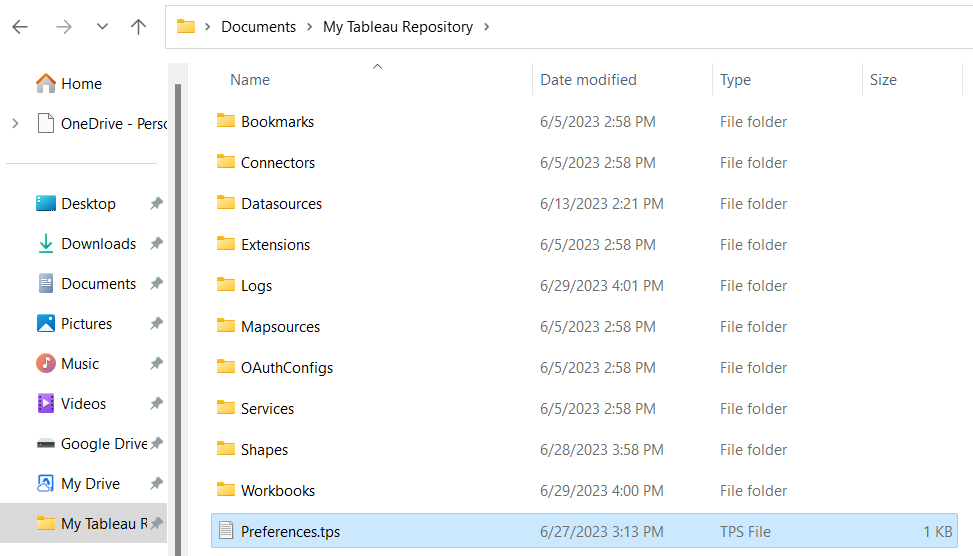Screen dimensions: 973x556
Task: Select the Shapes folder
Action: point(584,449)
